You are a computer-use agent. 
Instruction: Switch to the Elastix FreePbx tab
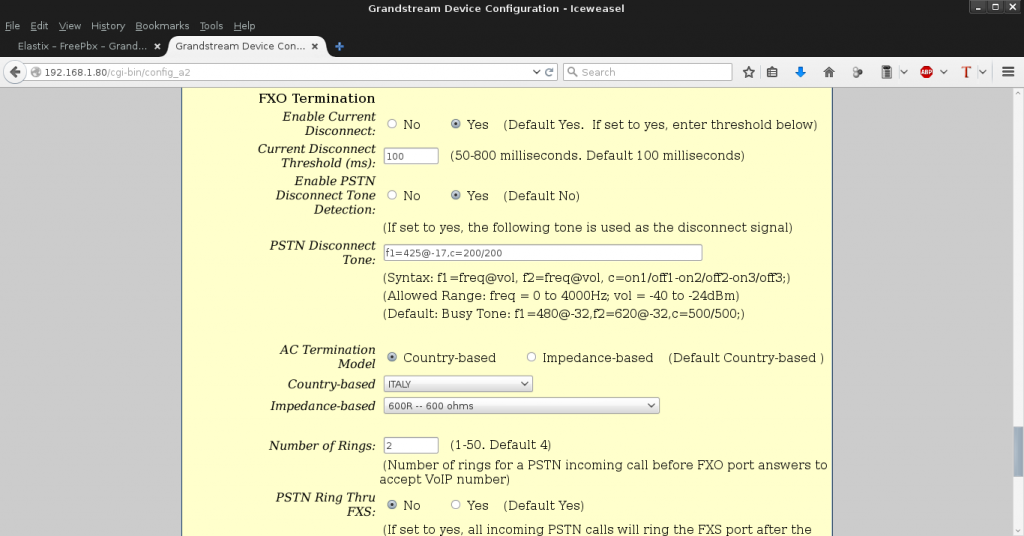(x=83, y=46)
